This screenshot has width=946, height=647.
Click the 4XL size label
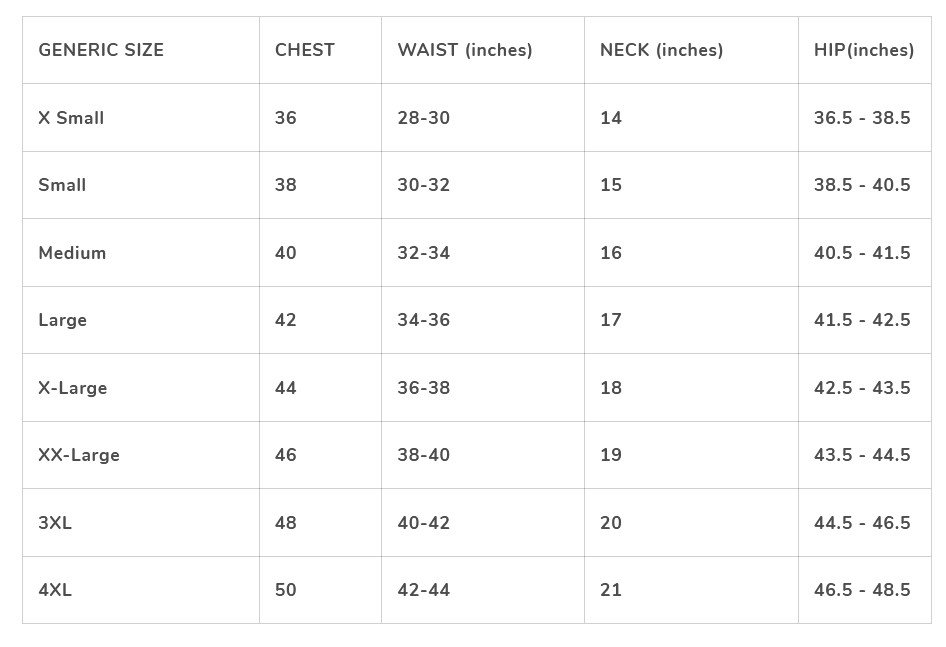(54, 590)
